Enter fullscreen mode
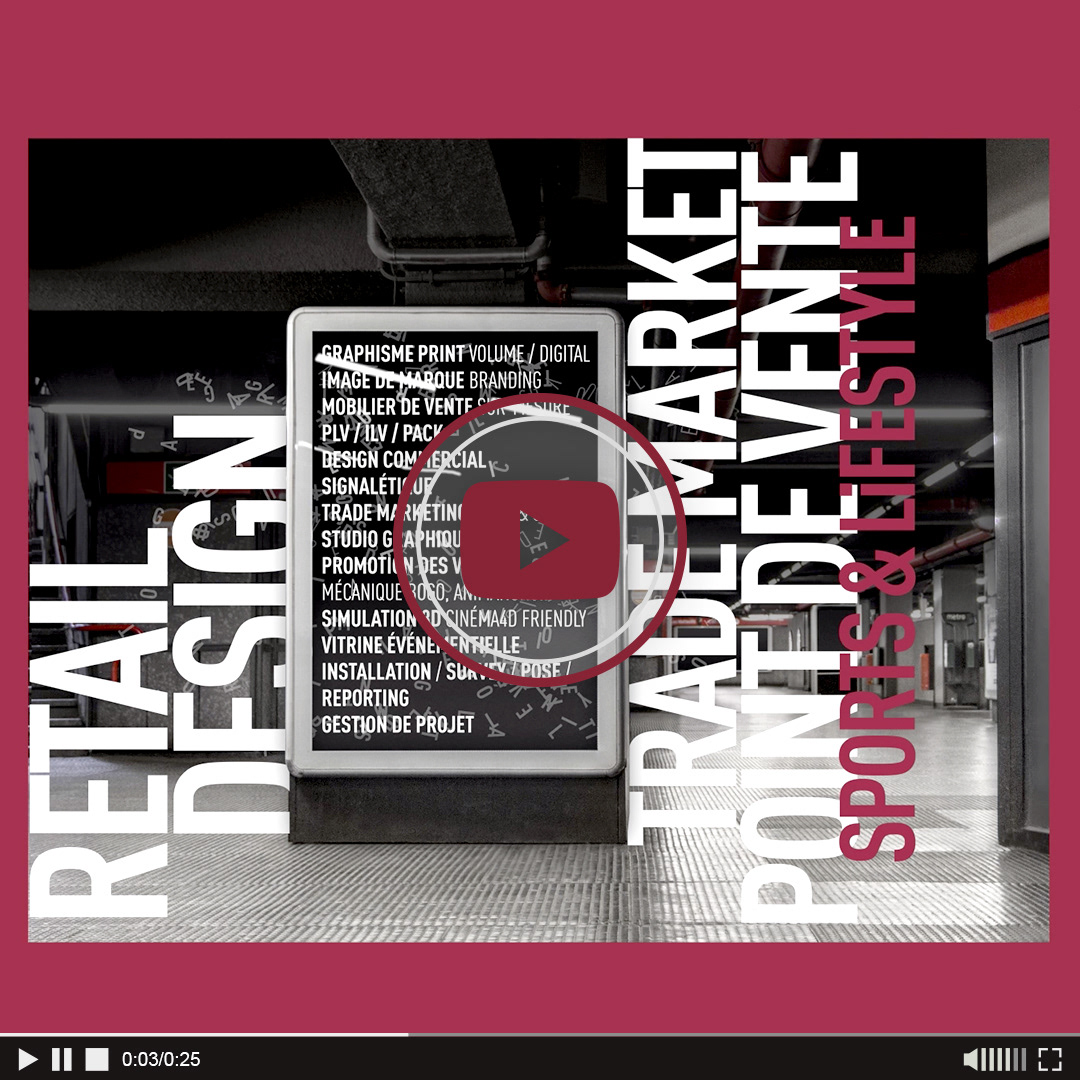The height and width of the screenshot is (1080, 1080). click(x=1050, y=1059)
